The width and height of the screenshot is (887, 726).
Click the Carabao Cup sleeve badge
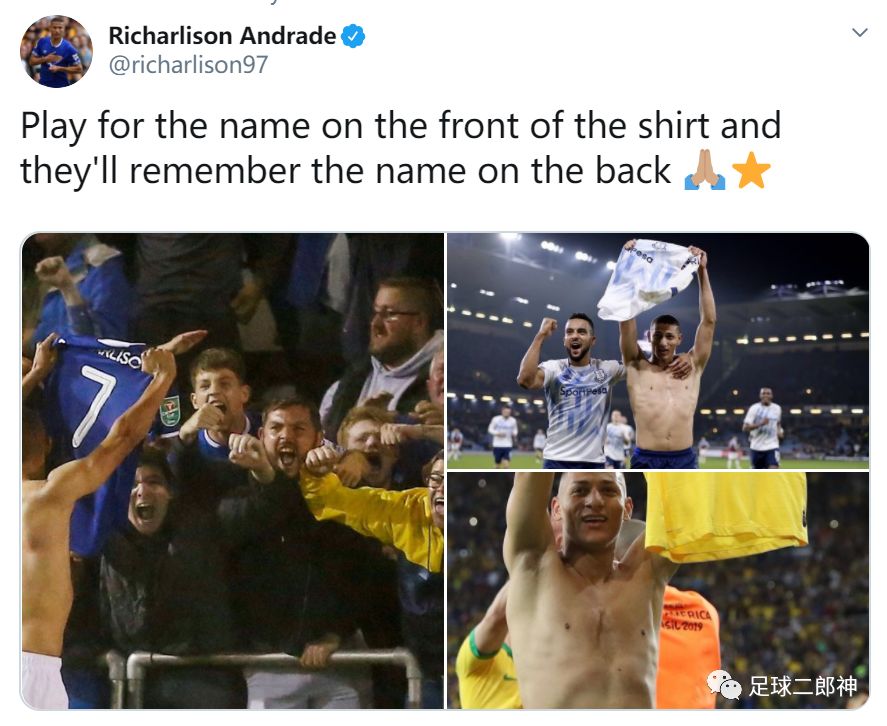pos(169,411)
